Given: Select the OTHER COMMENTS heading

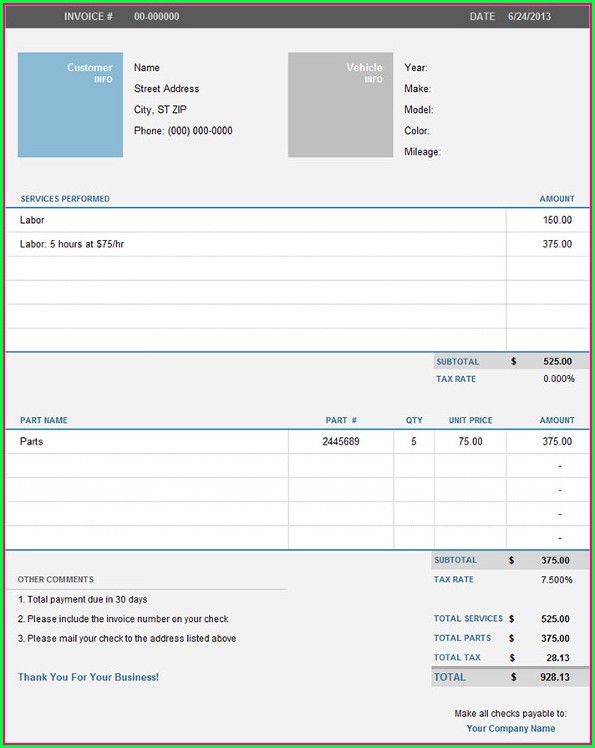Looking at the screenshot, I should click(x=56, y=580).
